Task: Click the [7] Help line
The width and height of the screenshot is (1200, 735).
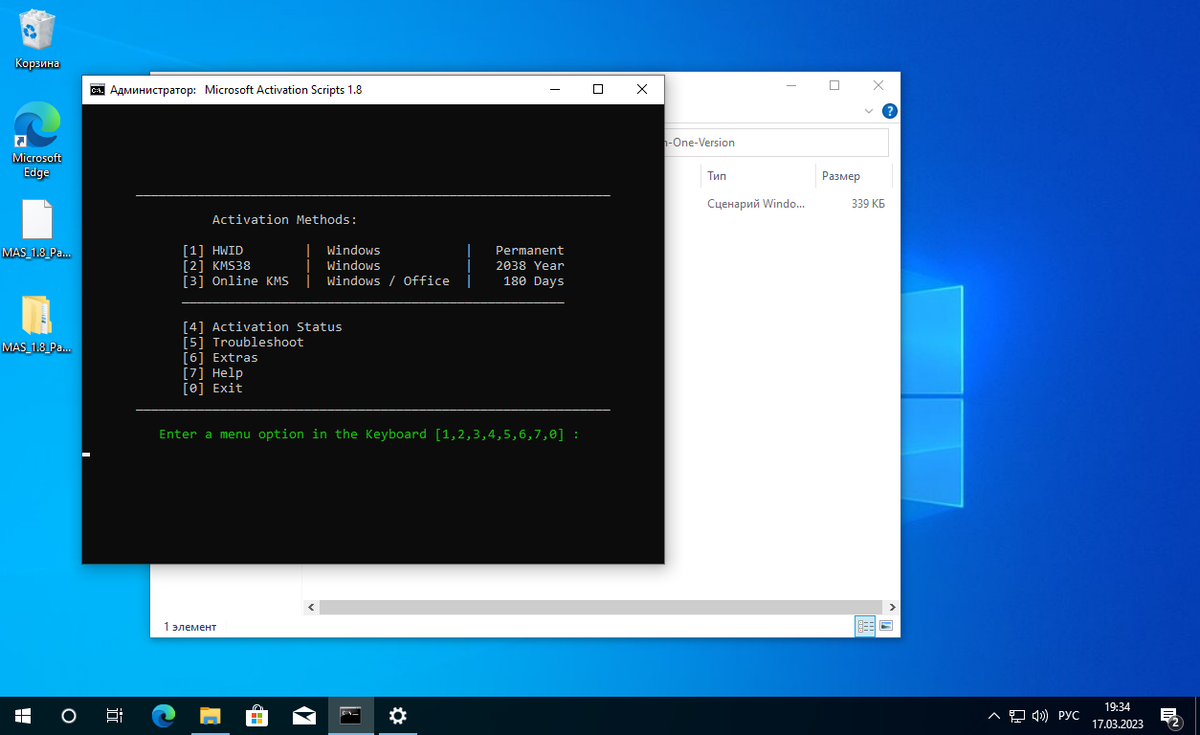Action: point(212,373)
